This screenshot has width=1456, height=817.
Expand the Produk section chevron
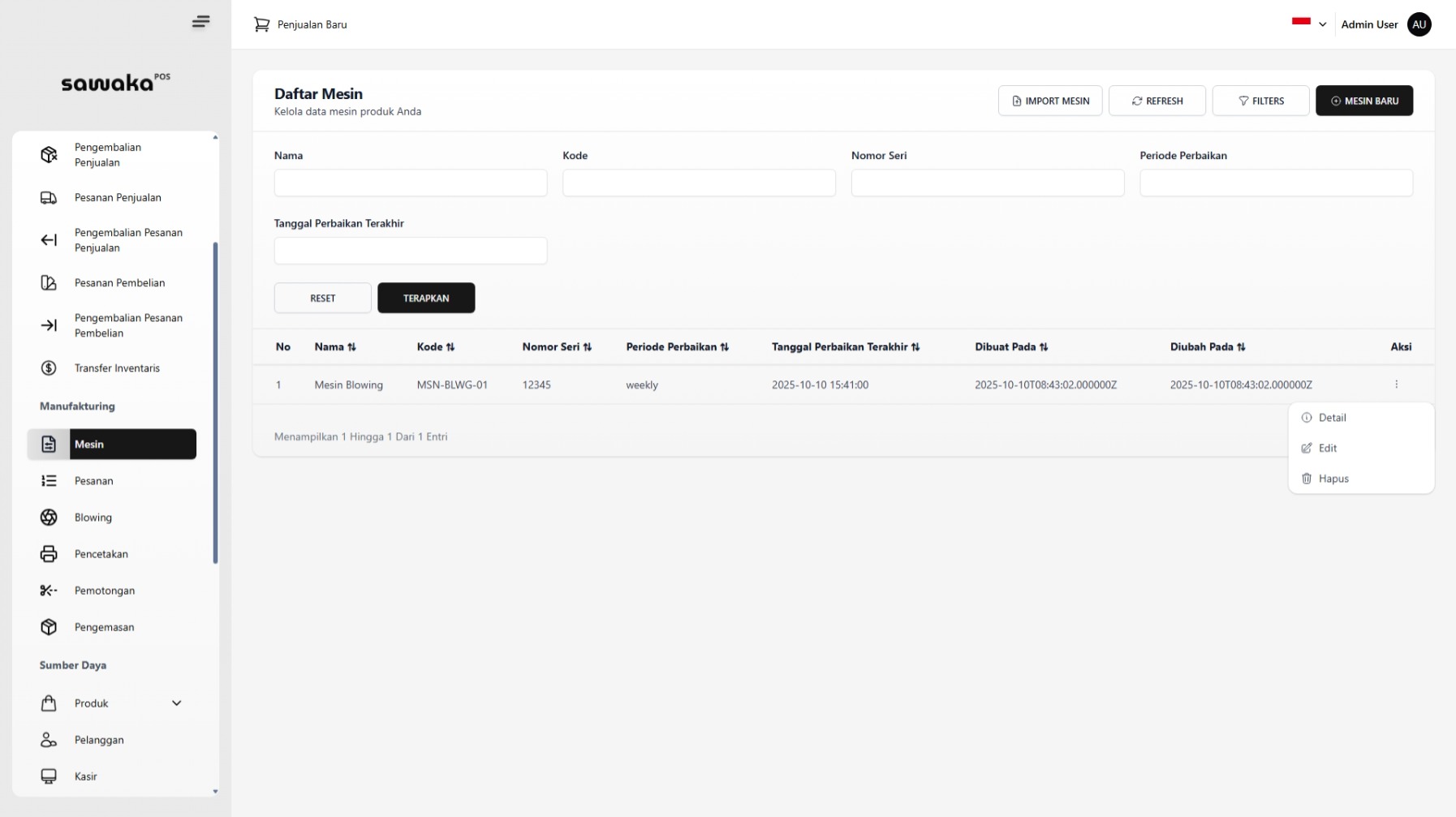pyautogui.click(x=177, y=703)
